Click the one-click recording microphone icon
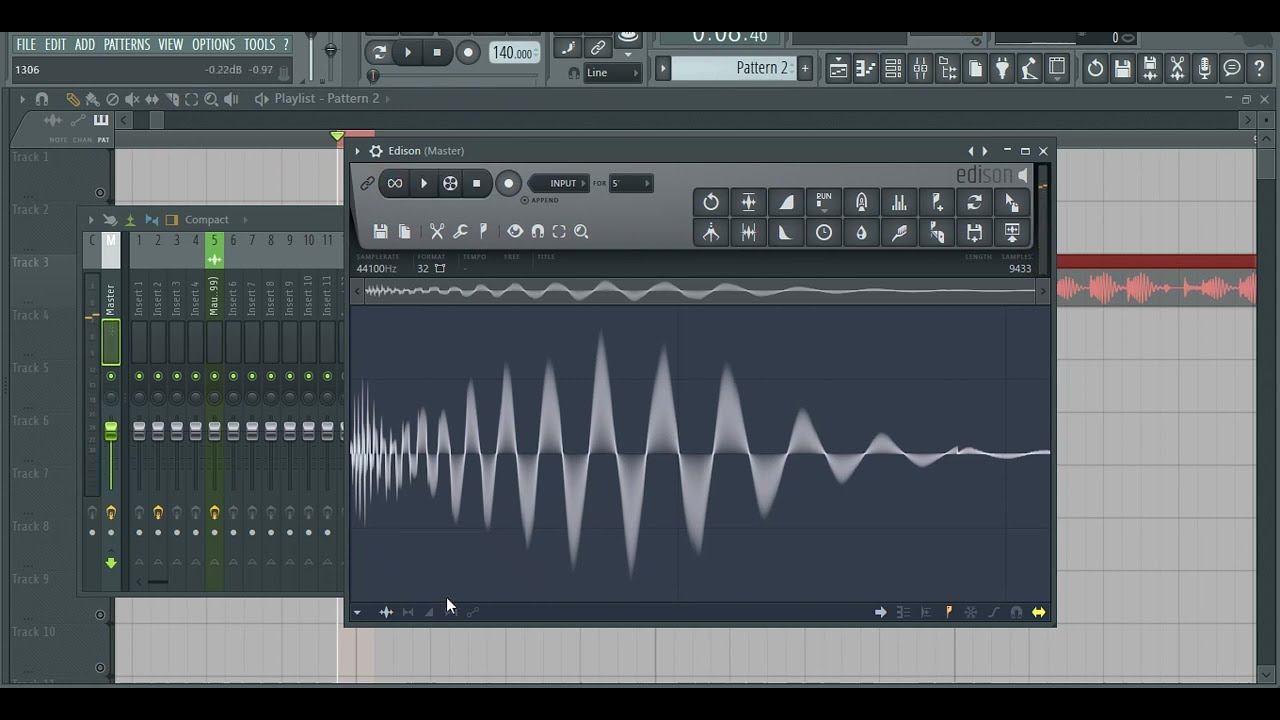This screenshot has height=720, width=1280. tap(1205, 68)
